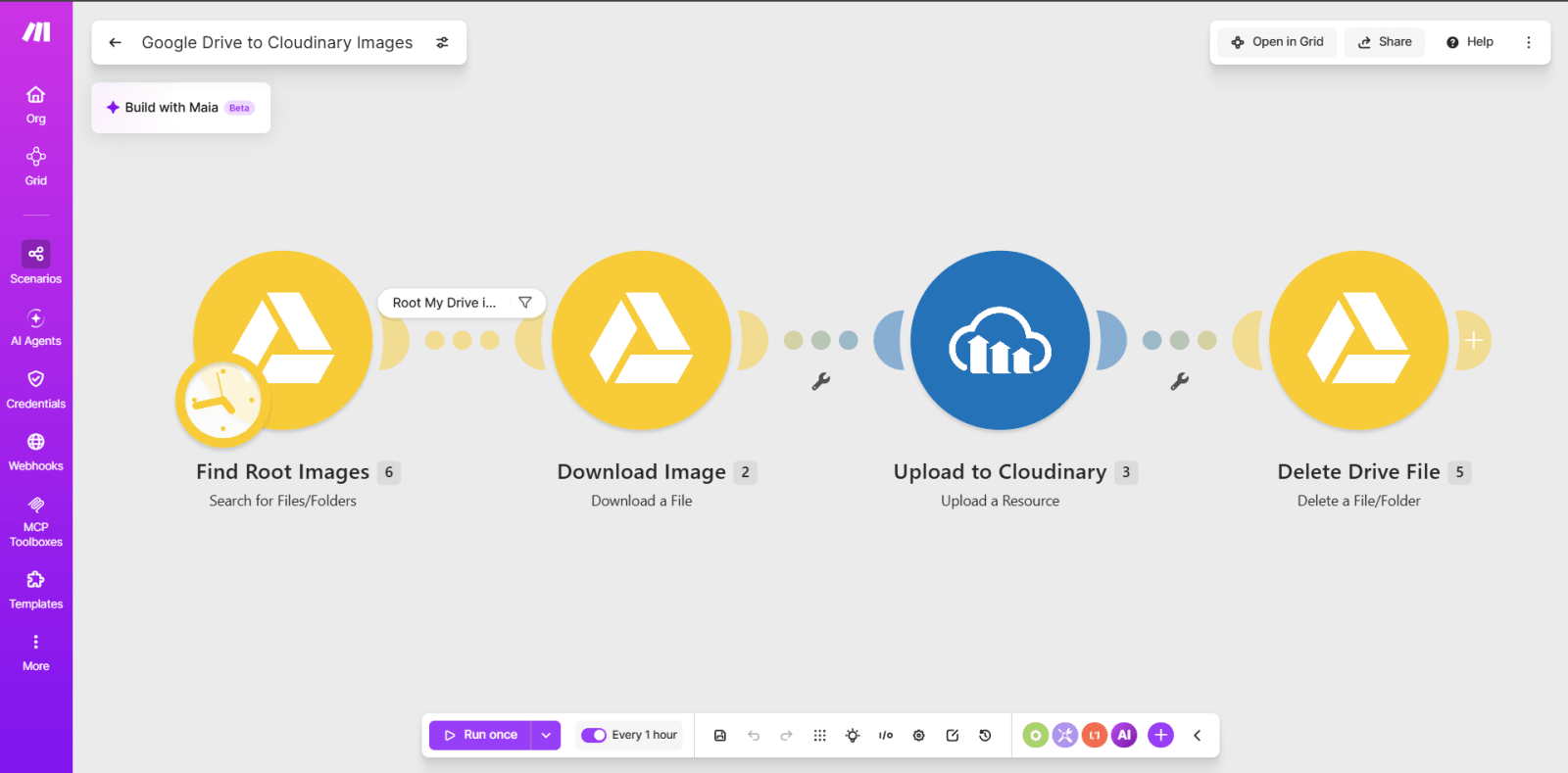Open Webhooks section

[x=36, y=452]
